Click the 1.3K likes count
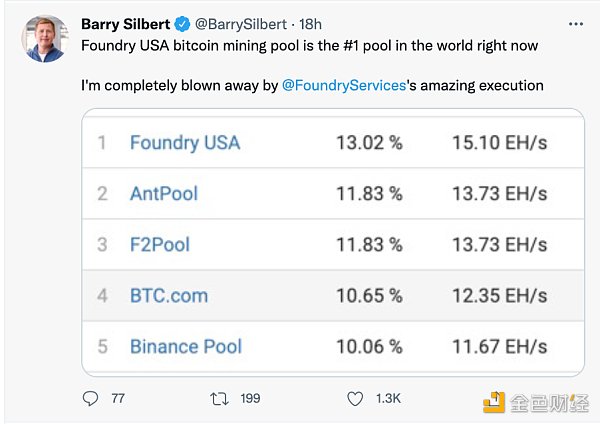 click(388, 399)
